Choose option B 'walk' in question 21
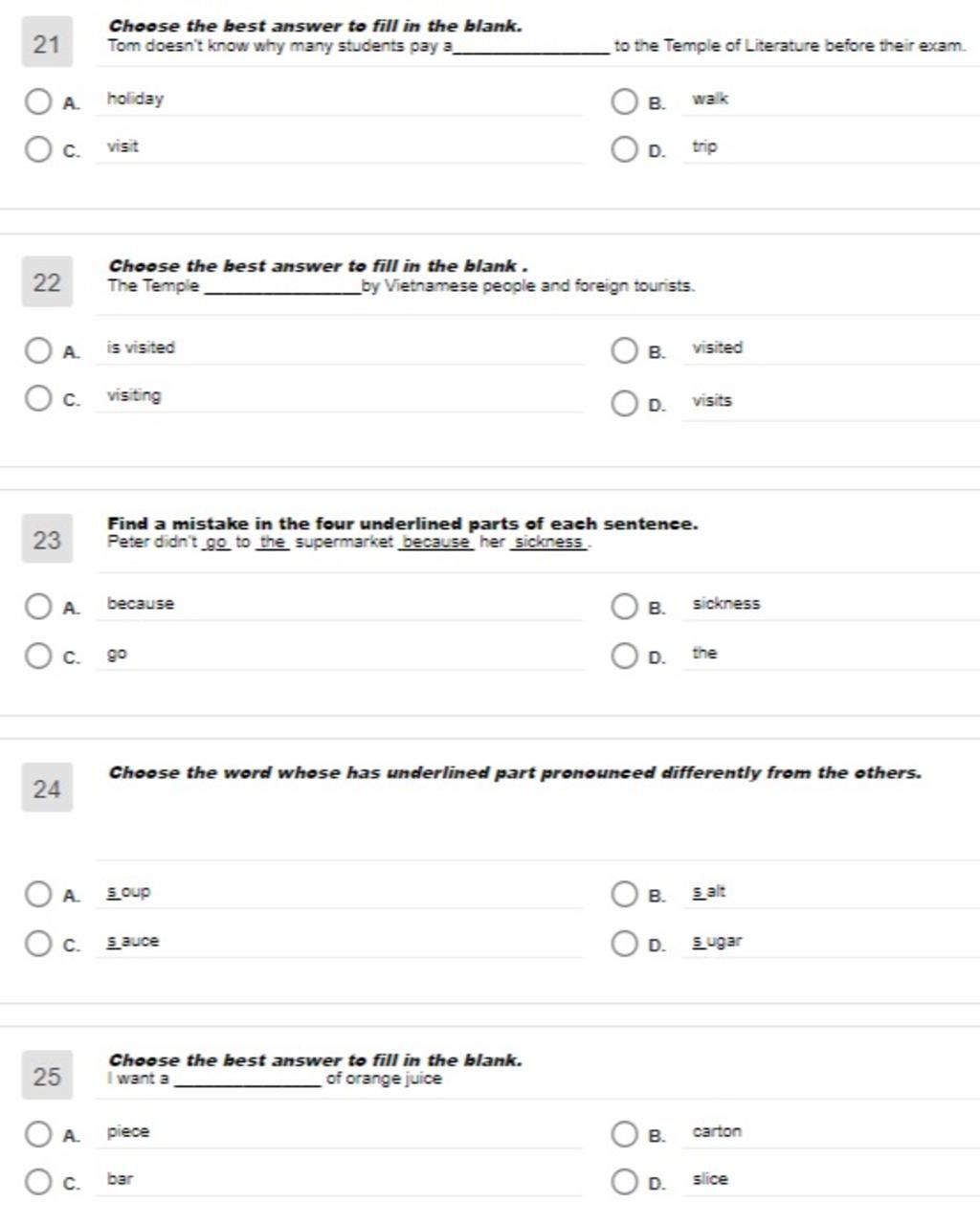 [624, 100]
